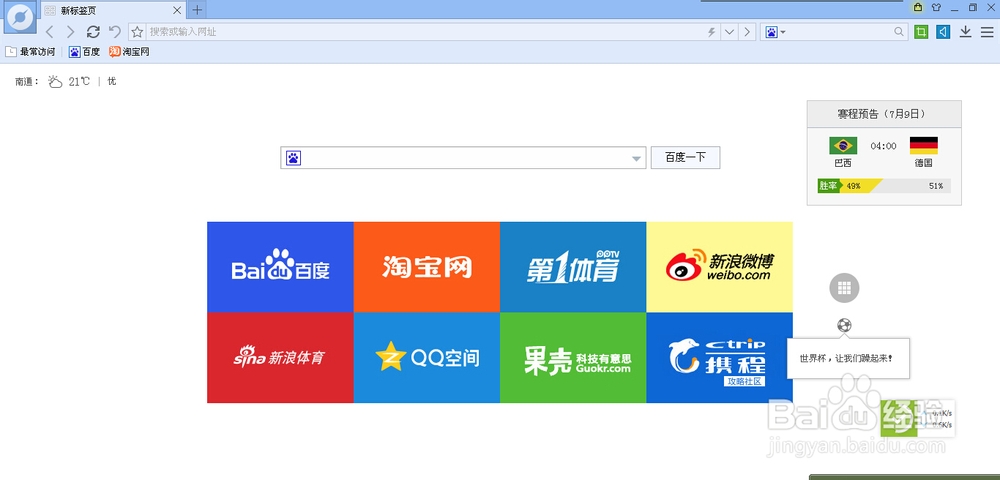Screen dimensions: 1000x480
Task: Toggle the lightning speed mode icon
Action: (712, 32)
